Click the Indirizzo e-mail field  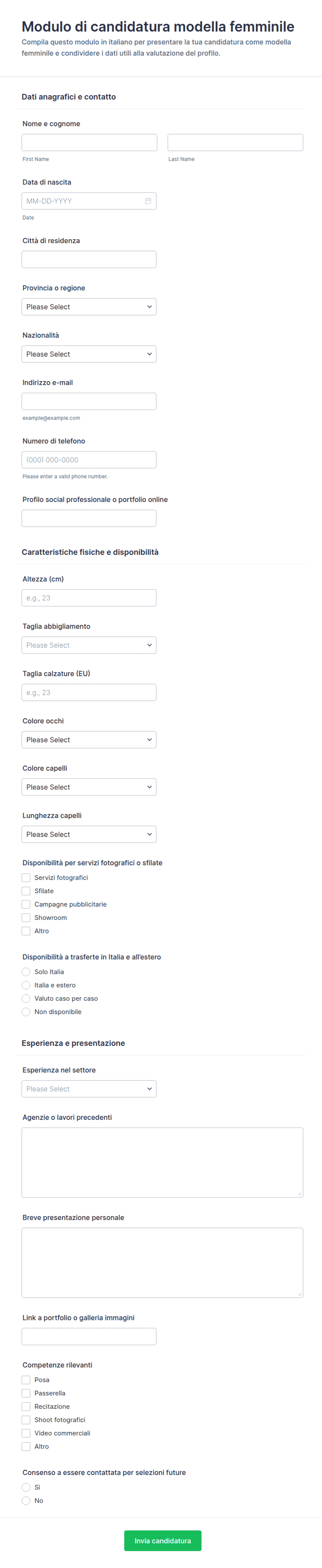[x=89, y=401]
